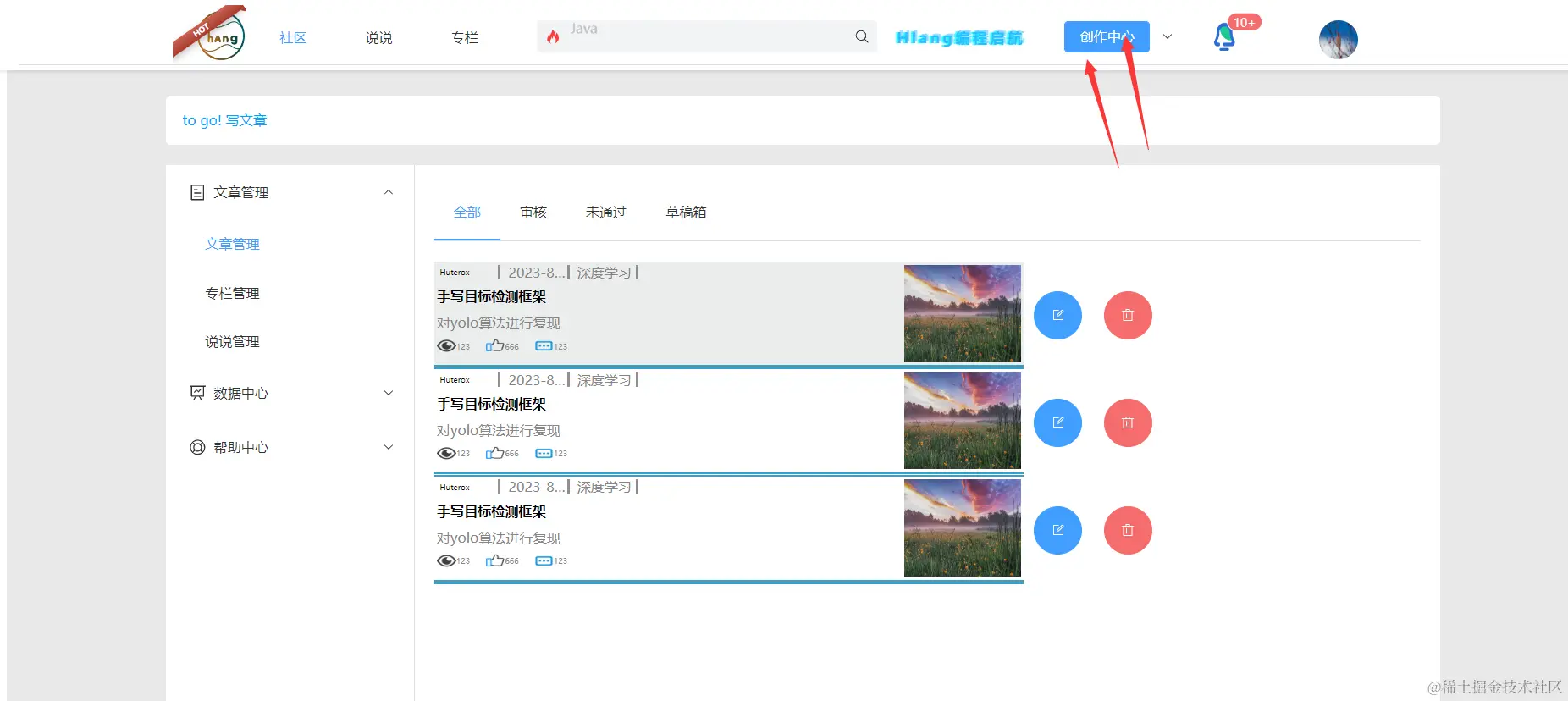The width and height of the screenshot is (1568, 701).
Task: Switch to the 全部 tab
Action: [467, 213]
